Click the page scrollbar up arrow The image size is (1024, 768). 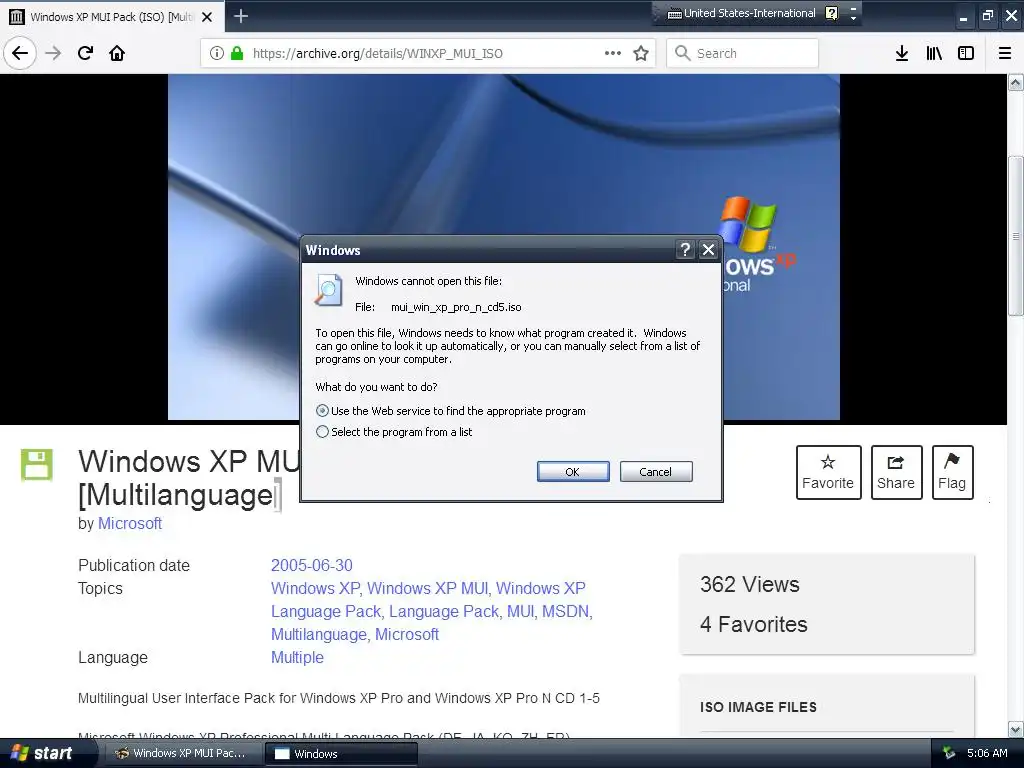[1015, 82]
